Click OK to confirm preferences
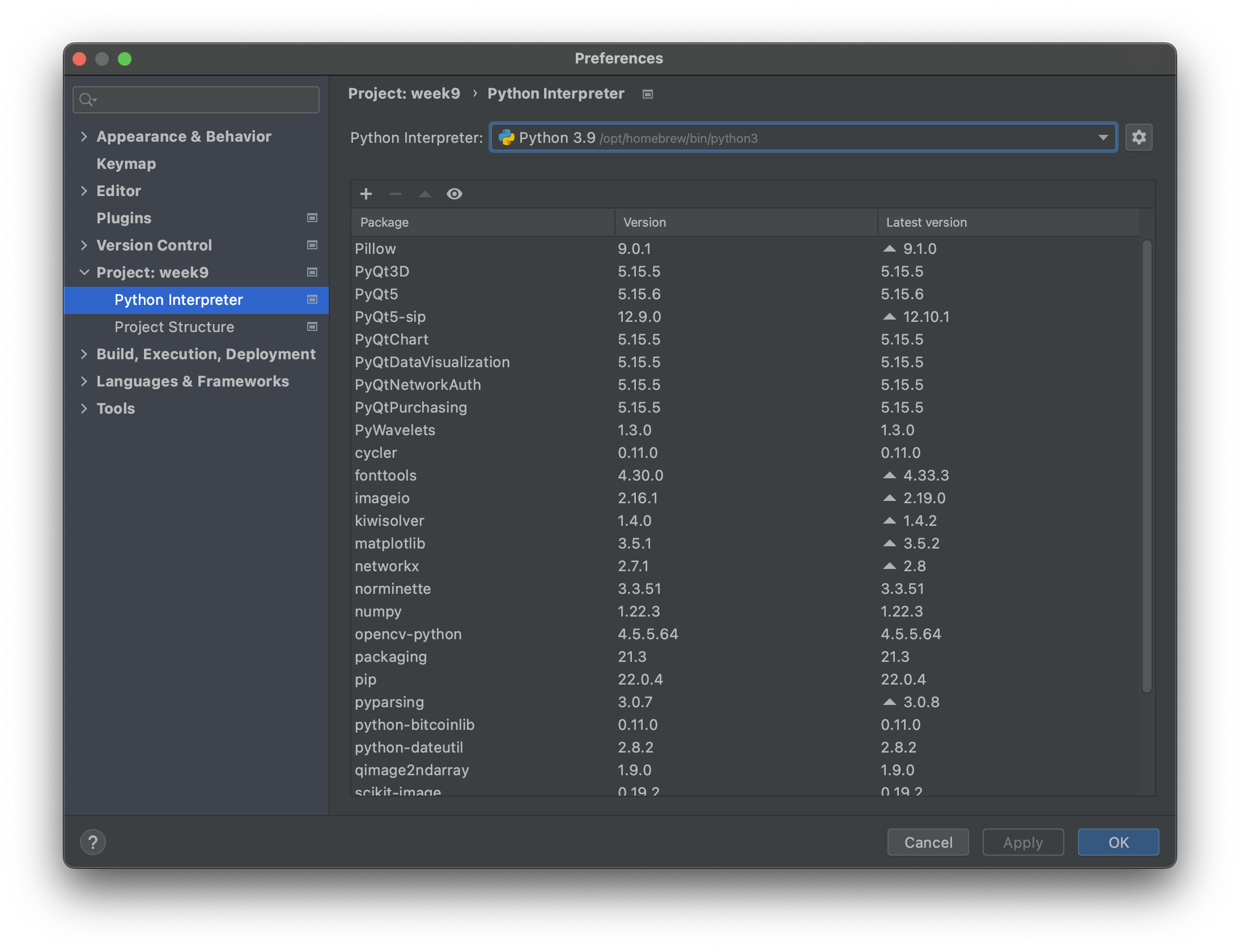The height and width of the screenshot is (952, 1240). (x=1118, y=842)
